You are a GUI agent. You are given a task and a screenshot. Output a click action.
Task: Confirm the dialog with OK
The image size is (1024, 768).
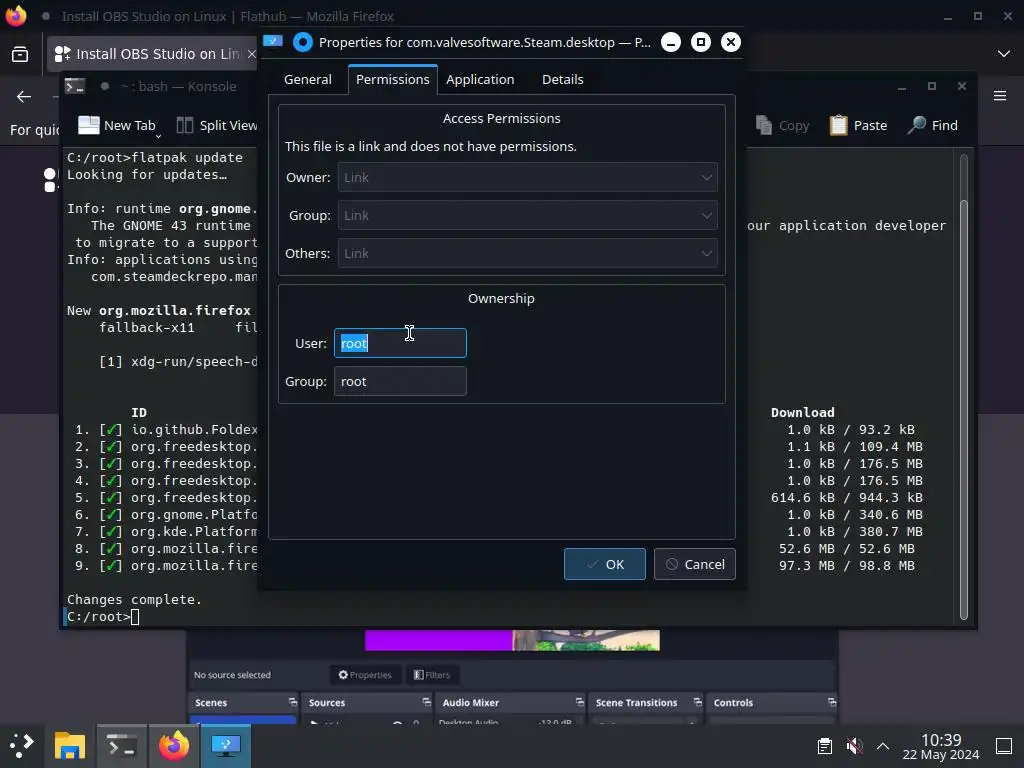(604, 564)
